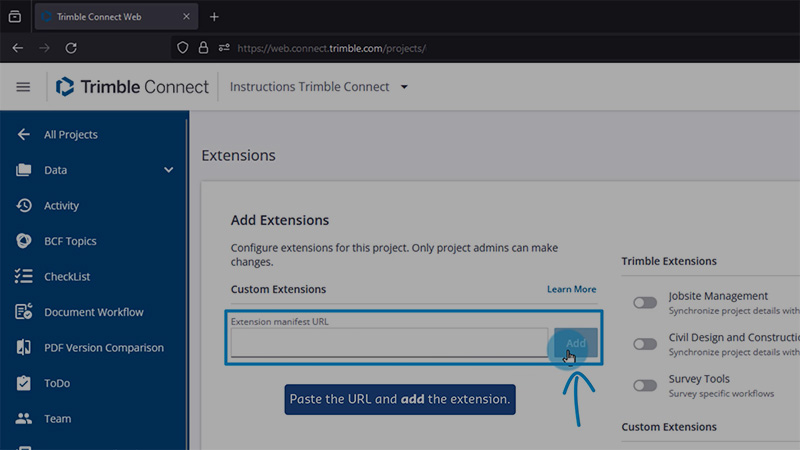The image size is (800, 450).
Task: Click the PDF Version Comparison icon
Action: coord(23,347)
